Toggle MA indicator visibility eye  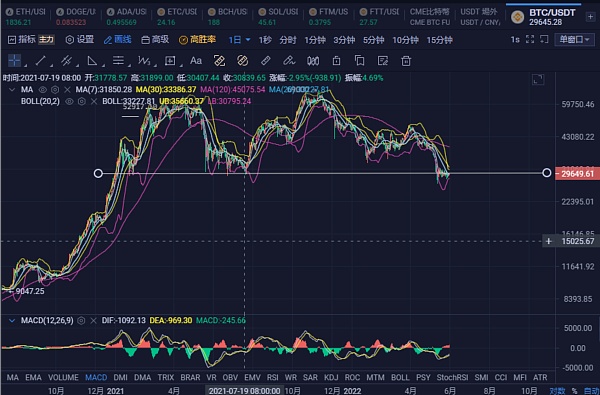[x=43, y=90]
